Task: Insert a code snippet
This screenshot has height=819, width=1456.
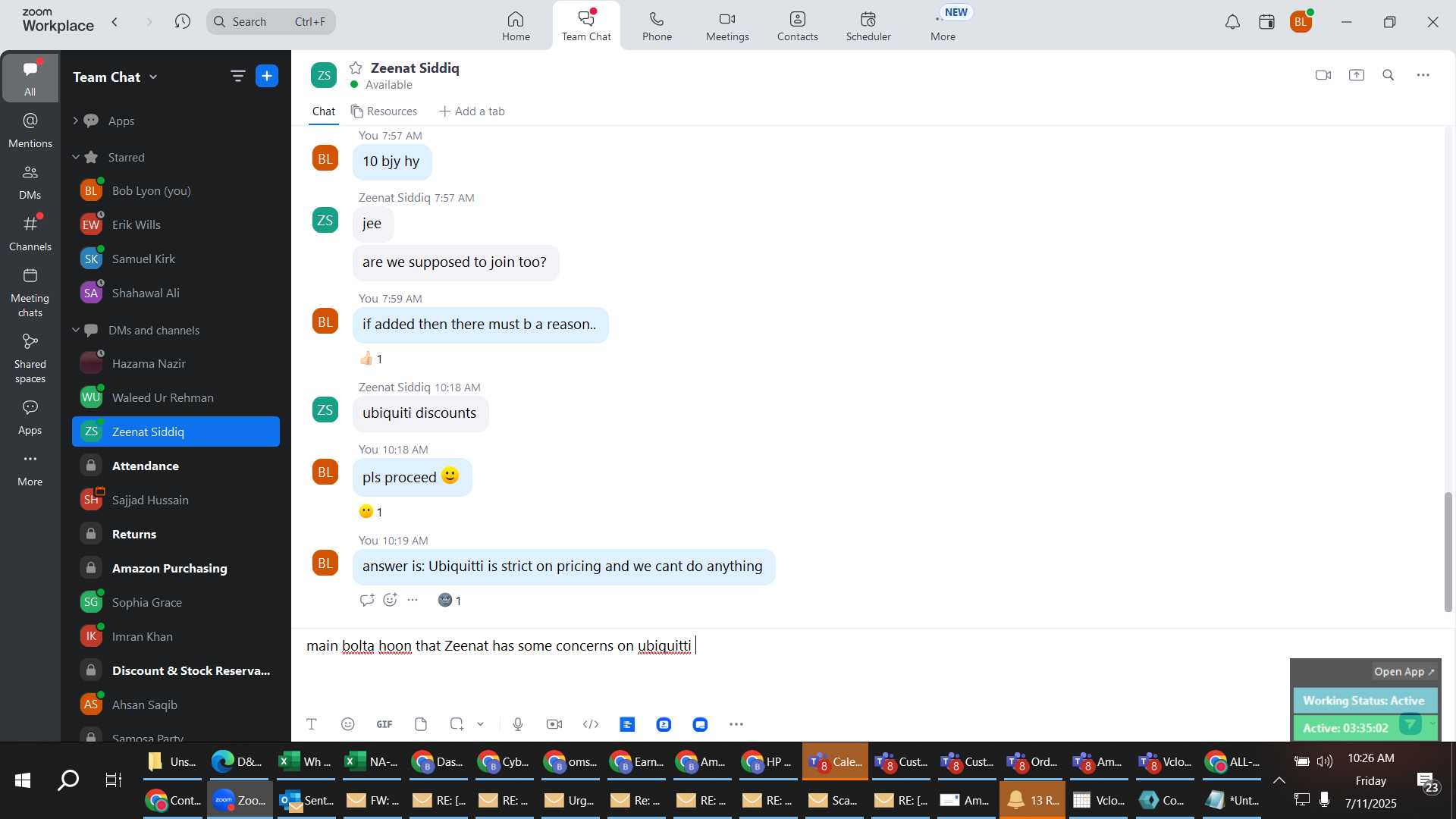Action: point(591,724)
